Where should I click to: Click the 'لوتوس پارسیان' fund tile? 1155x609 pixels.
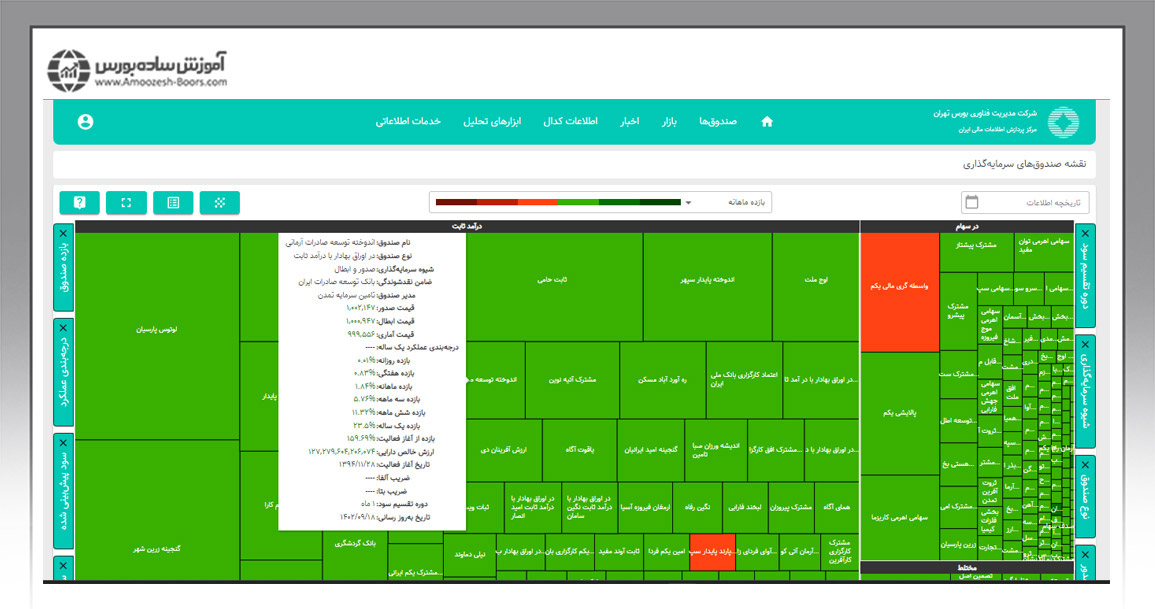[x=157, y=328]
